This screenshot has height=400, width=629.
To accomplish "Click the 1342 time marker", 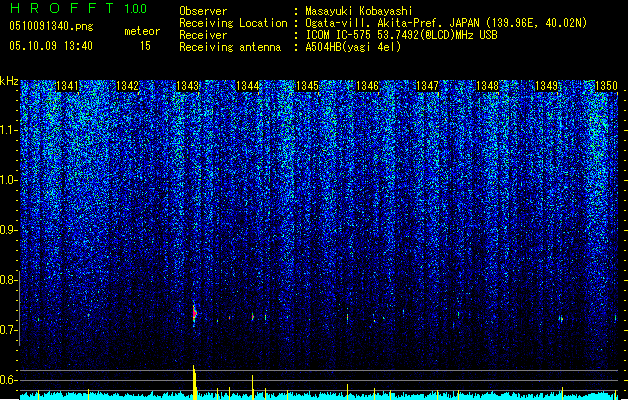I will (127, 86).
